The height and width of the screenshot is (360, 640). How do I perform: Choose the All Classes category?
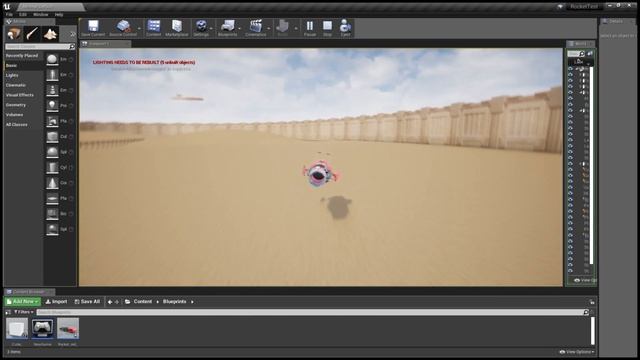coord(16,125)
